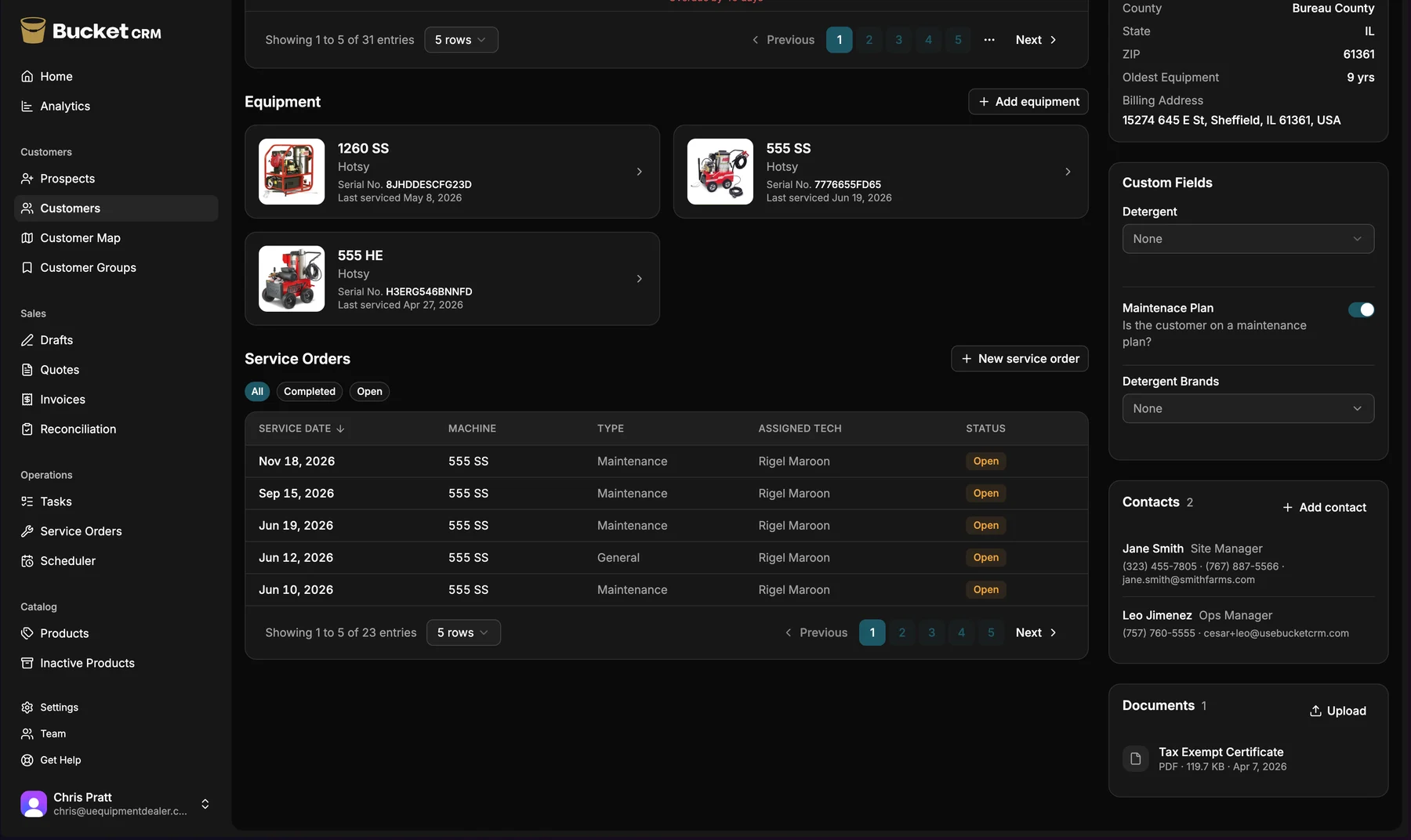Open the Scheduler

pos(116,561)
